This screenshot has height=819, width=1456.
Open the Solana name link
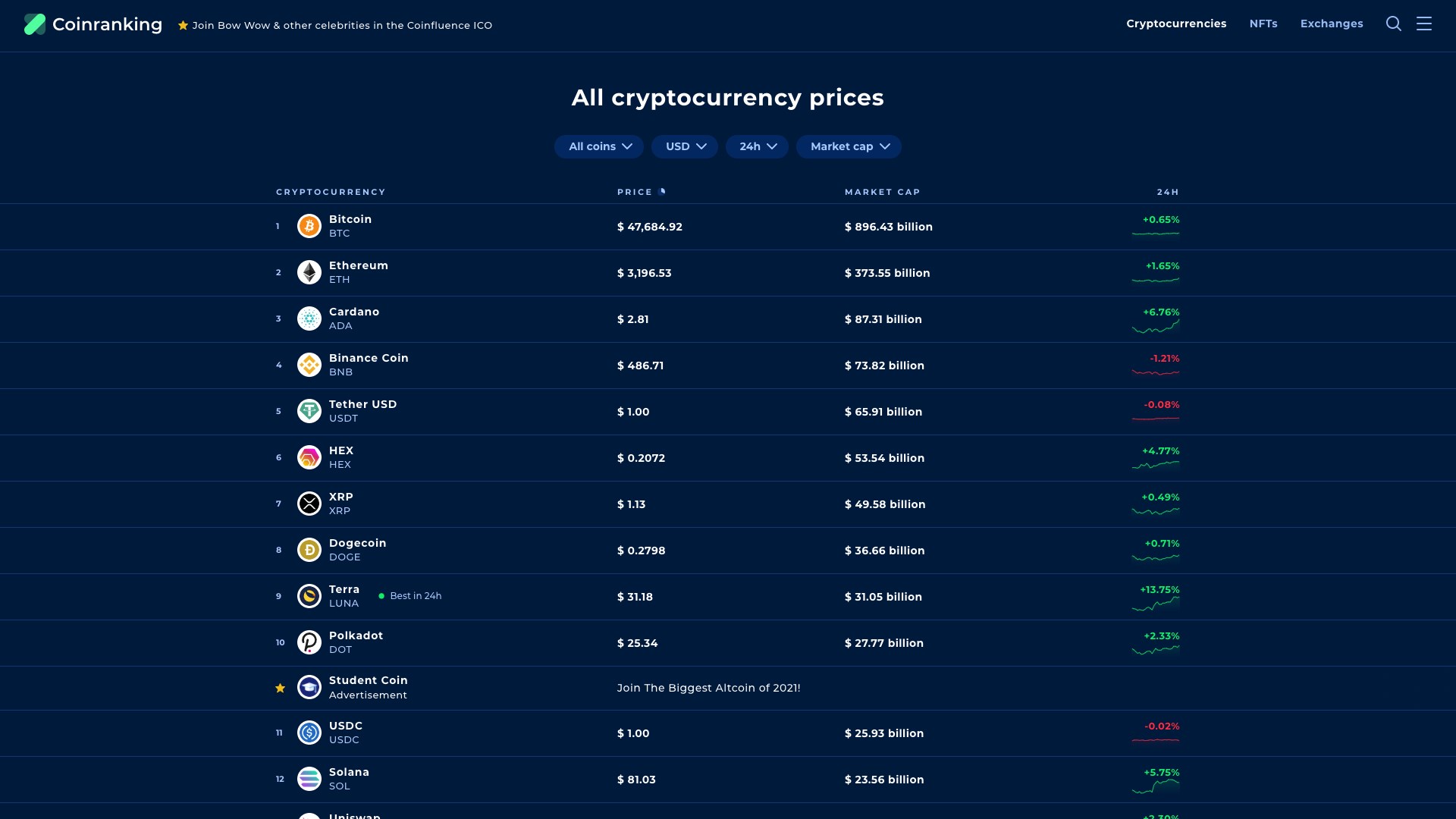pyautogui.click(x=349, y=772)
